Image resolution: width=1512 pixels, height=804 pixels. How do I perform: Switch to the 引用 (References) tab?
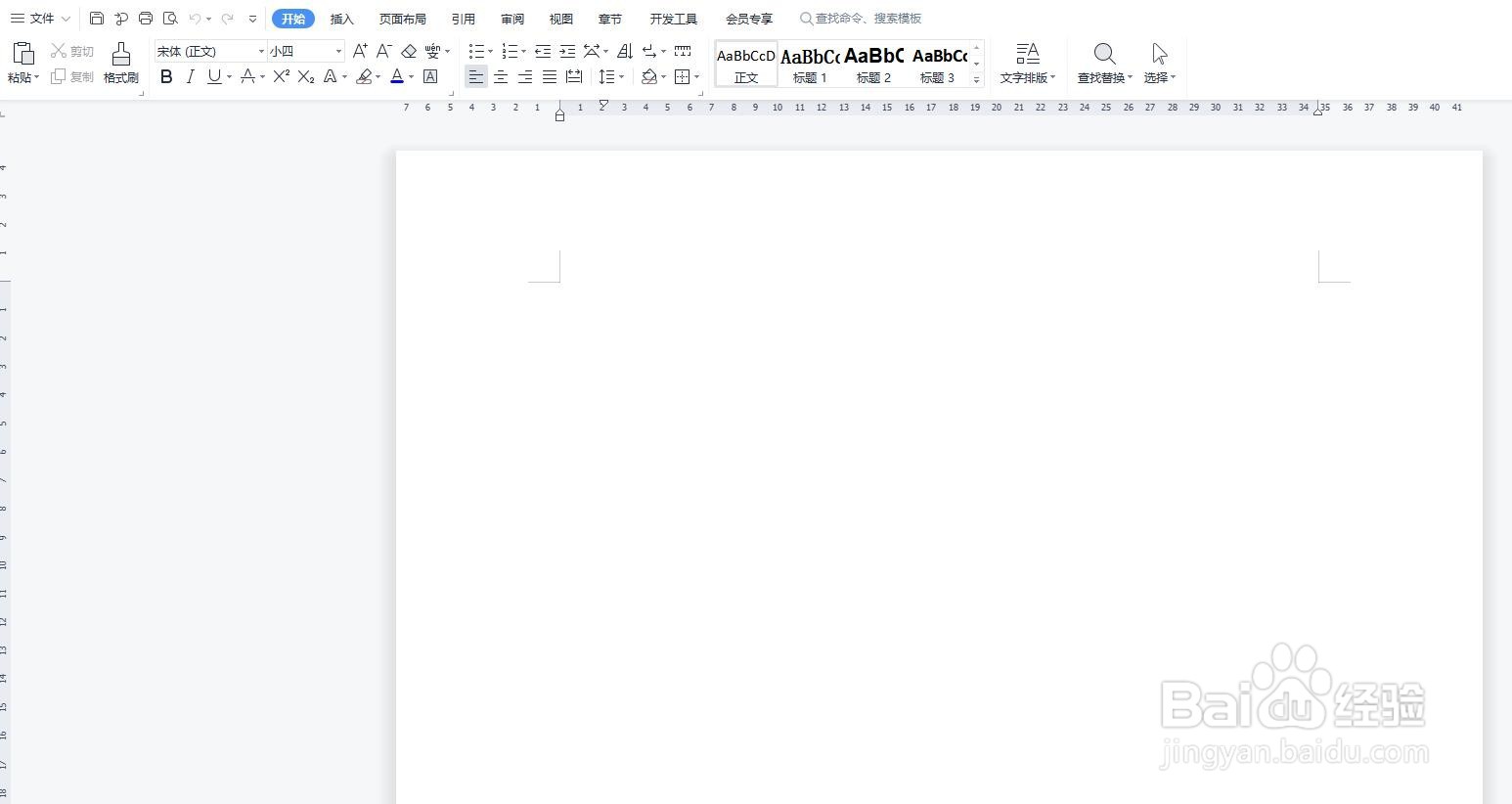coord(464,19)
